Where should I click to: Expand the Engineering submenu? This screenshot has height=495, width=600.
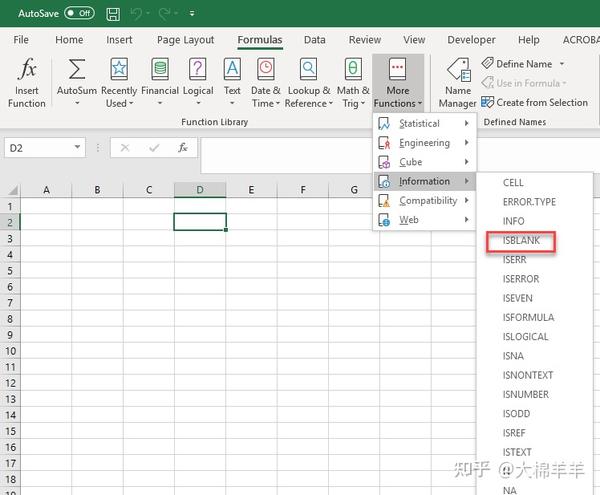click(x=425, y=143)
